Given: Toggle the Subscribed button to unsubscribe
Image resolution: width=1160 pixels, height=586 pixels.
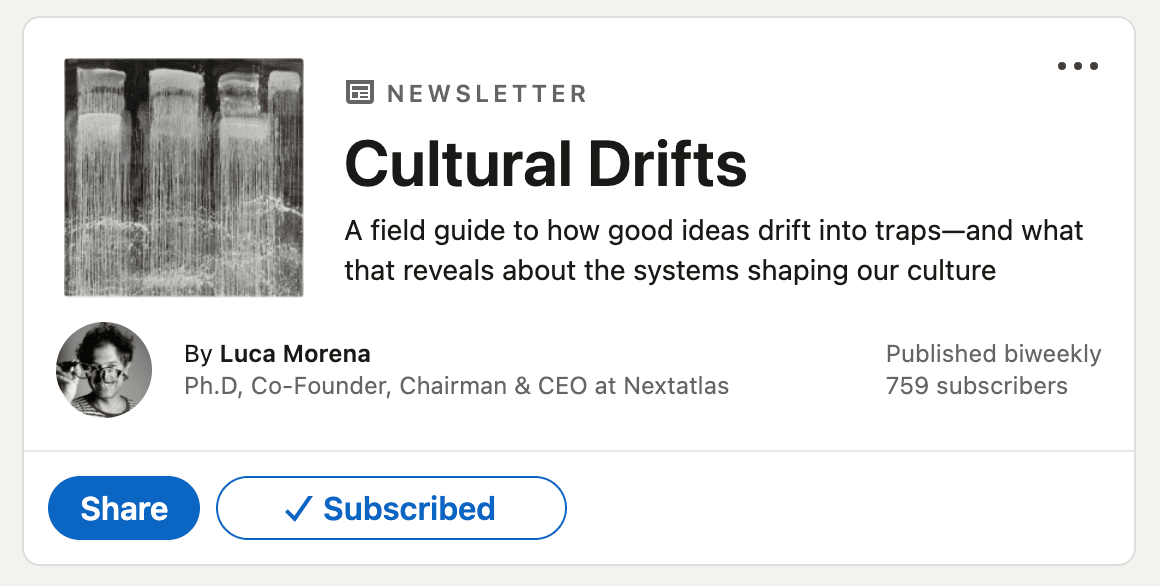Looking at the screenshot, I should click(x=391, y=509).
